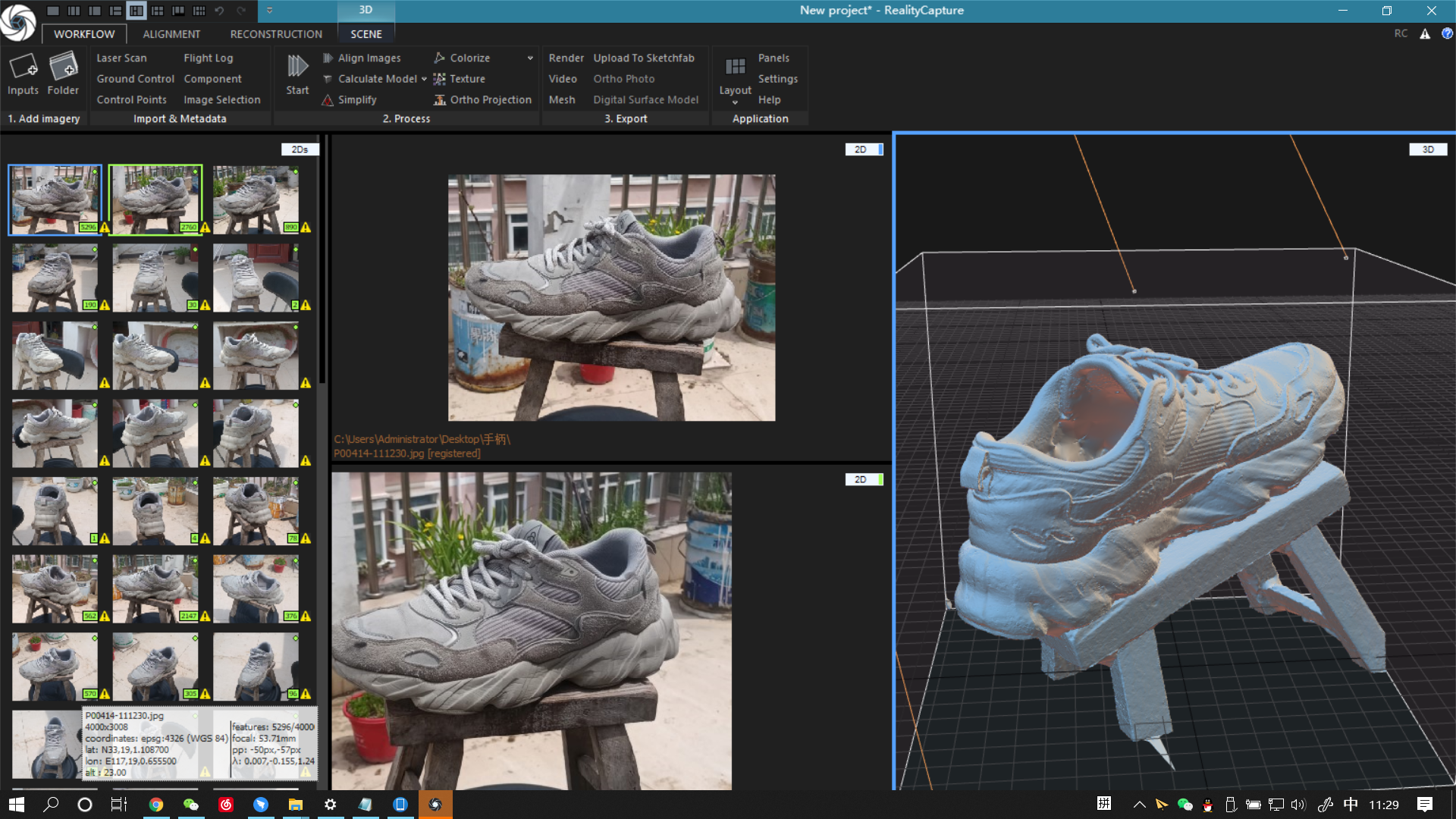Open the Colorize dropdown chevron

(x=529, y=58)
